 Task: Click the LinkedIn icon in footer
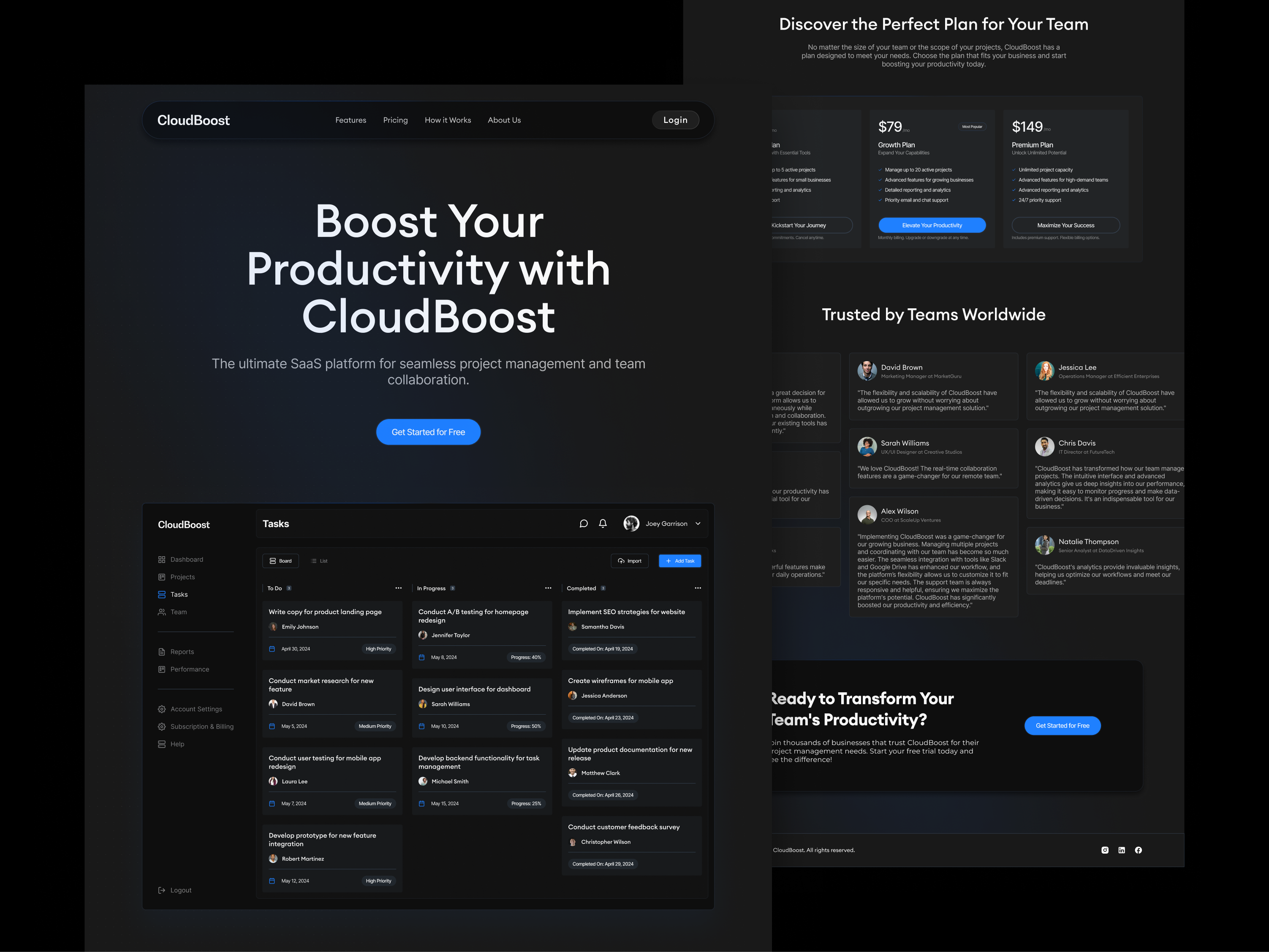(x=1122, y=850)
